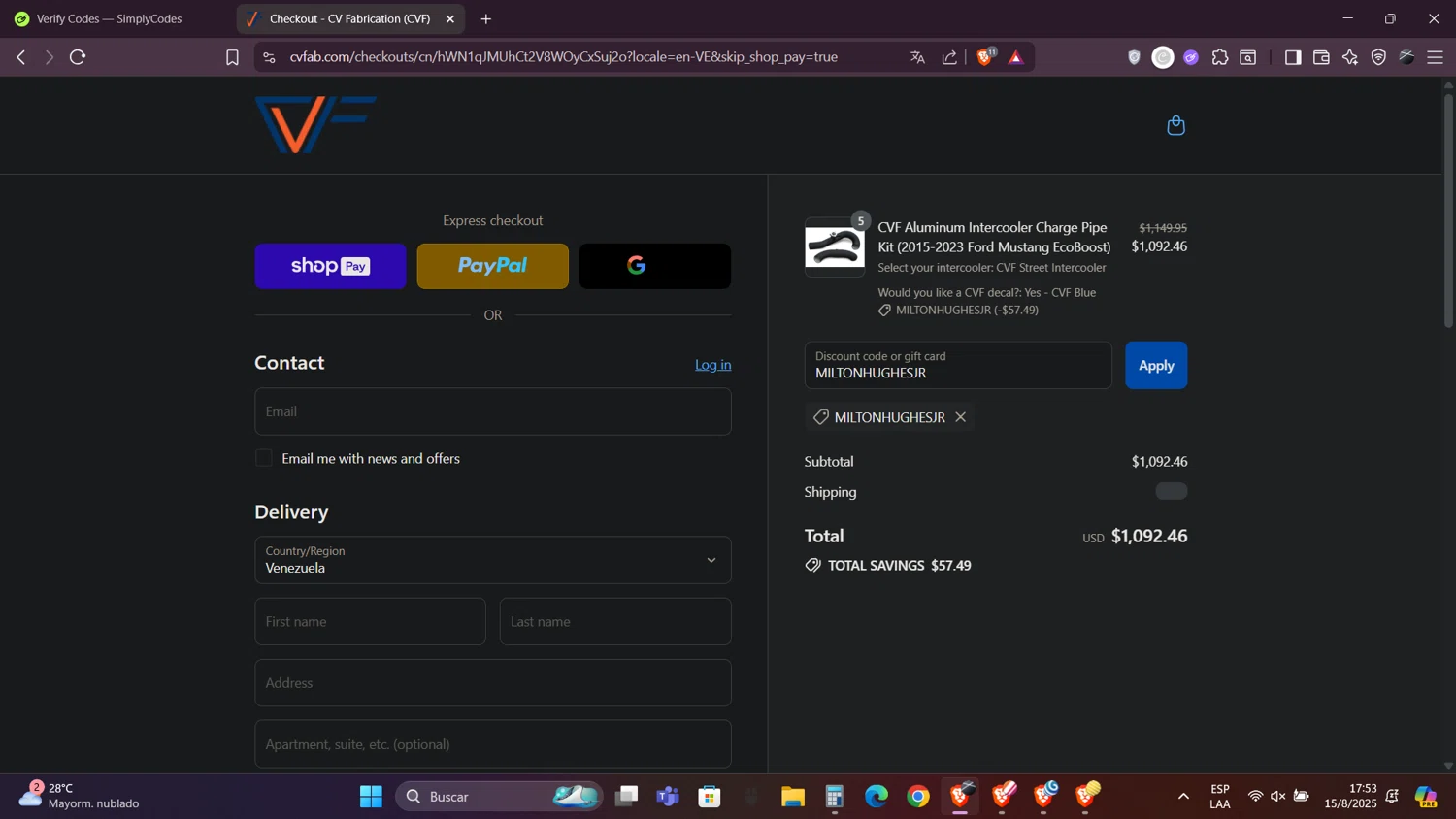Click the TOTAL SAVINGS $57.49 text
The height and width of the screenshot is (819, 1456).
click(x=899, y=566)
